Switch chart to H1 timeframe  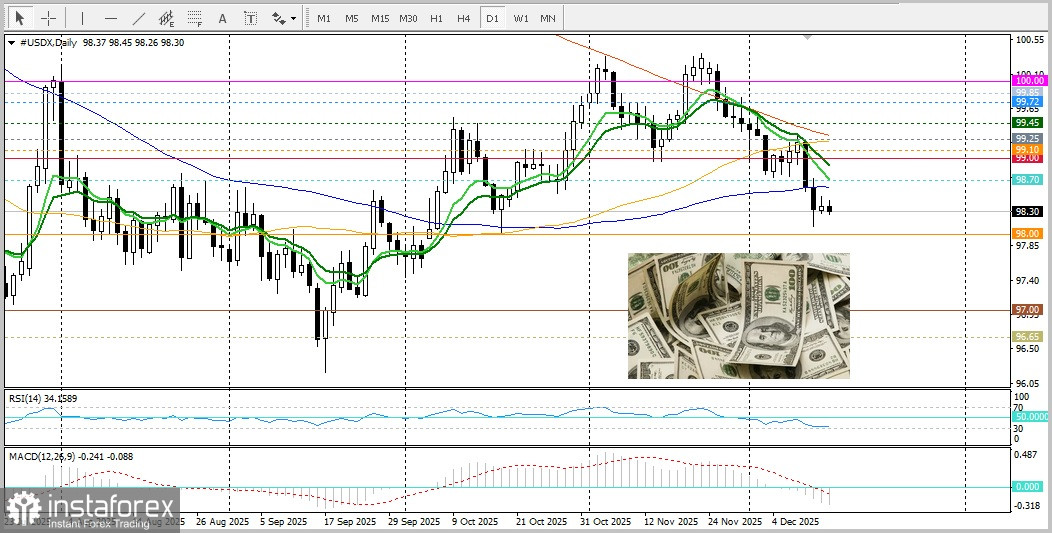point(436,18)
